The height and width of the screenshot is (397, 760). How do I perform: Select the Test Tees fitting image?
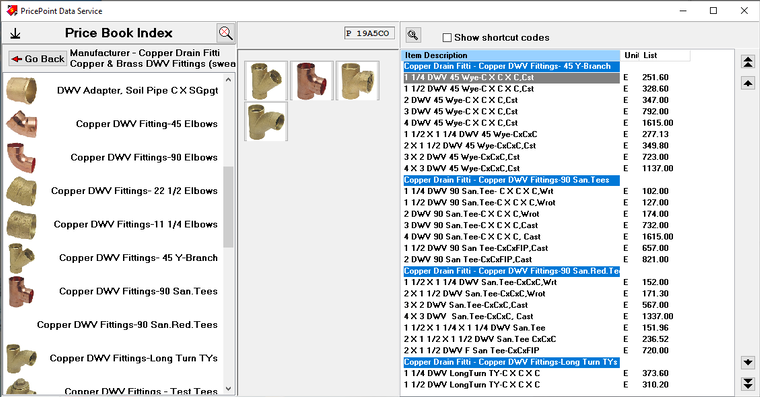coord(21,387)
